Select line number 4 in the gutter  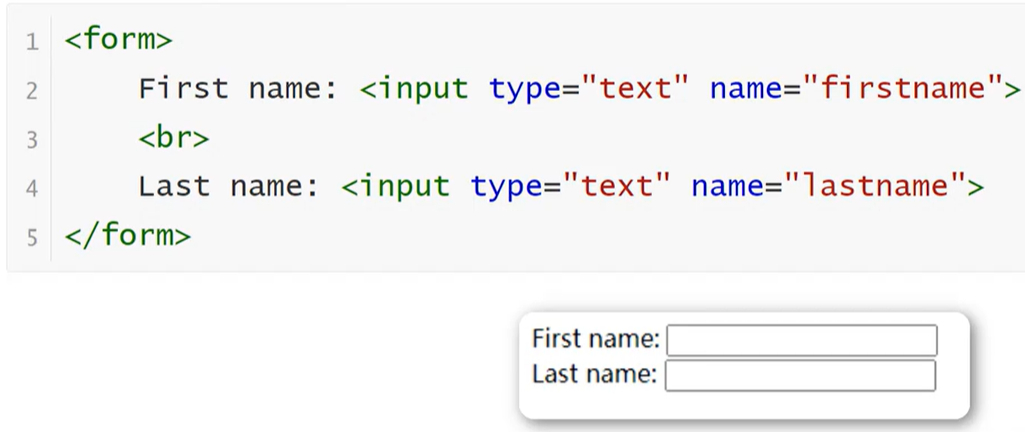[x=32, y=188]
